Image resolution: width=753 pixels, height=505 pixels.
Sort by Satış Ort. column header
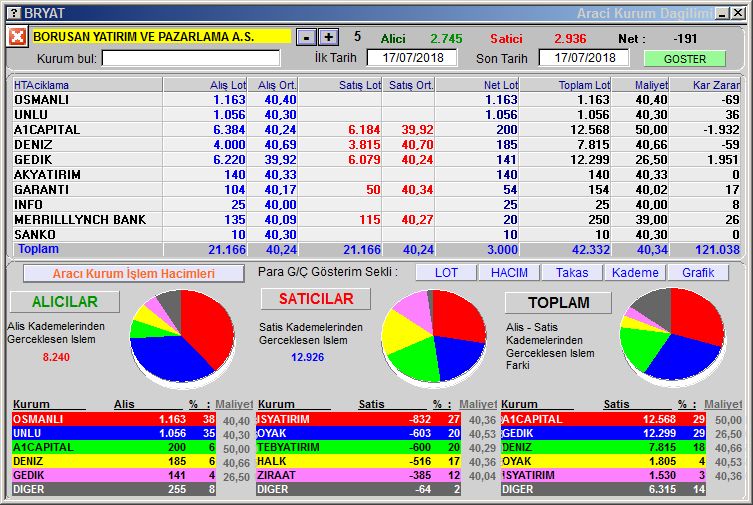click(409, 85)
